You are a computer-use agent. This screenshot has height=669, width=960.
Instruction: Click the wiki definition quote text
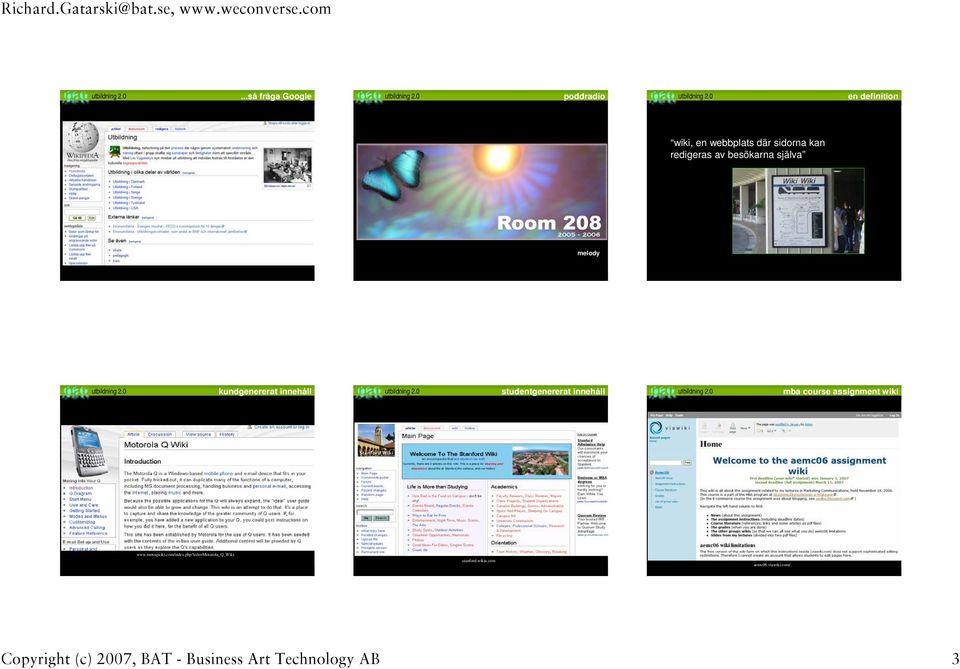point(748,149)
